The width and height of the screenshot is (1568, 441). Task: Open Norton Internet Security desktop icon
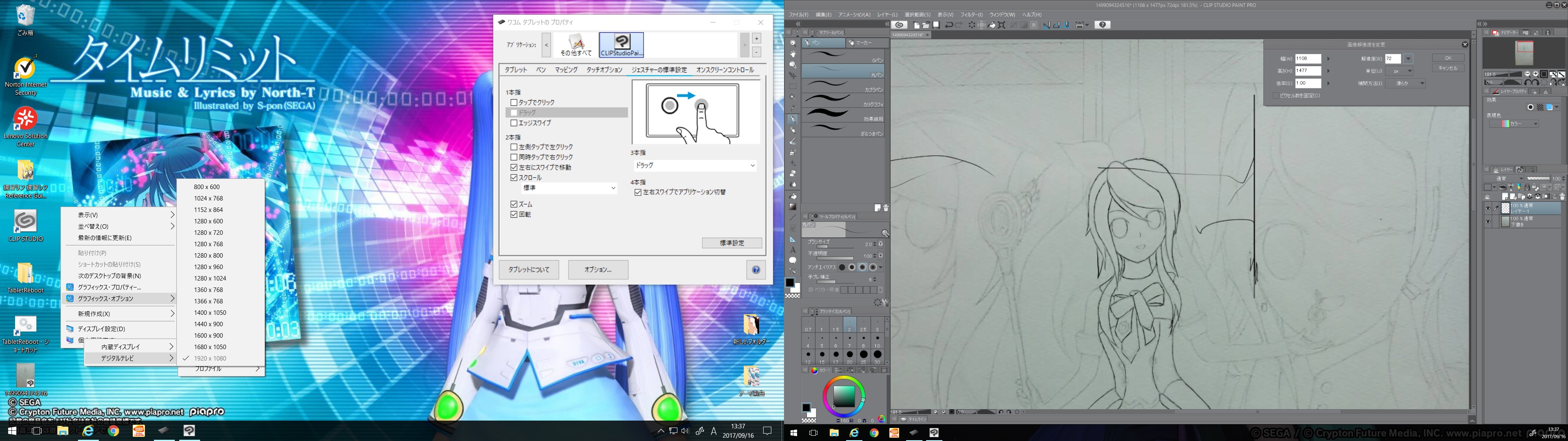coord(26,76)
